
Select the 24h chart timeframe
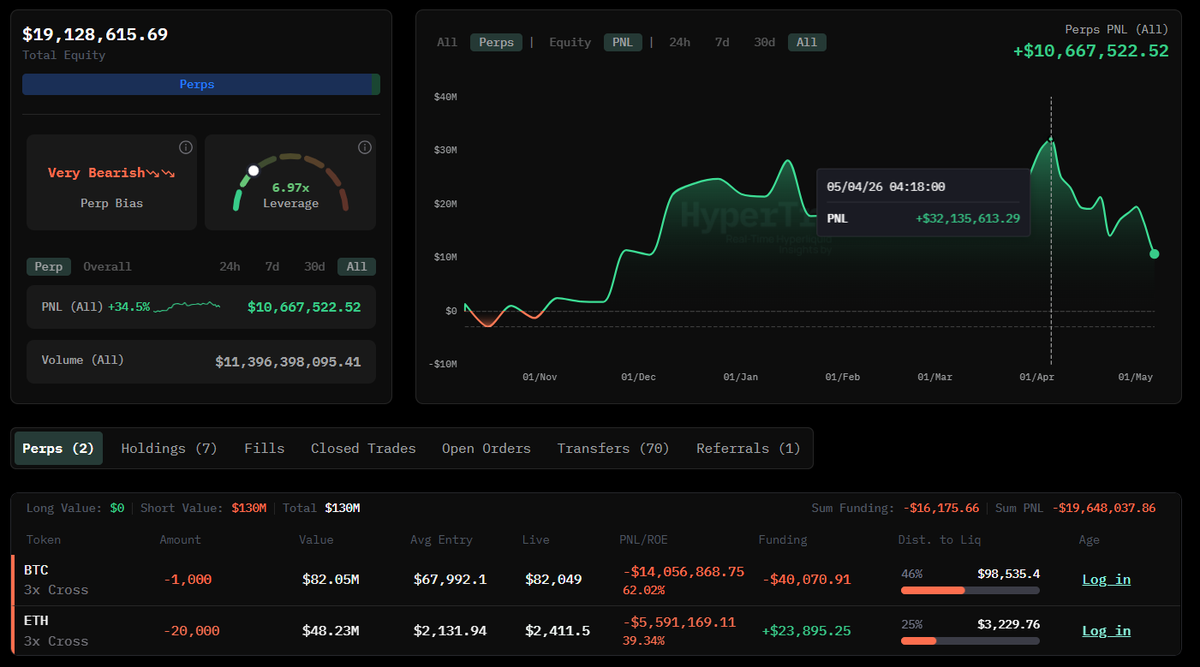click(679, 42)
